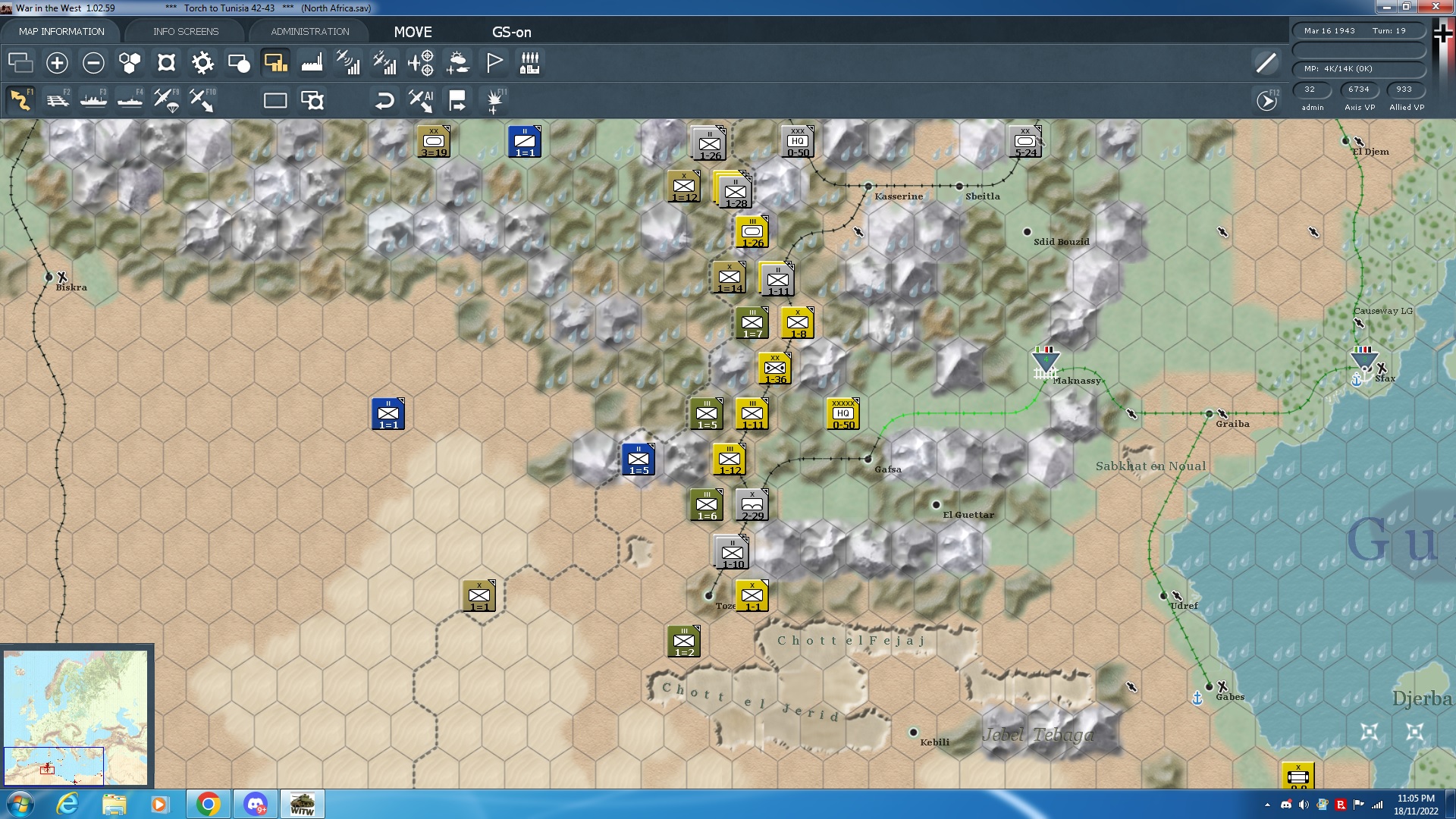Toggle the factory locations overlay icon
This screenshot has height=819, width=1456.
312,63
